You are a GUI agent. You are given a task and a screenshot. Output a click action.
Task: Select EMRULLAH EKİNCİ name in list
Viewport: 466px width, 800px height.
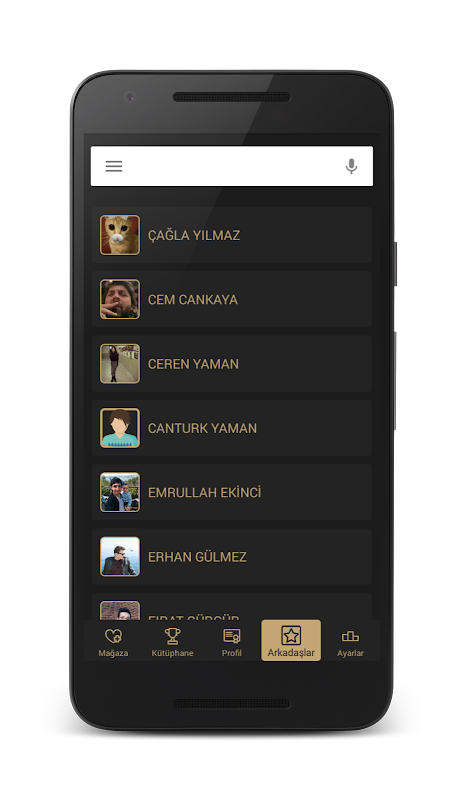205,492
